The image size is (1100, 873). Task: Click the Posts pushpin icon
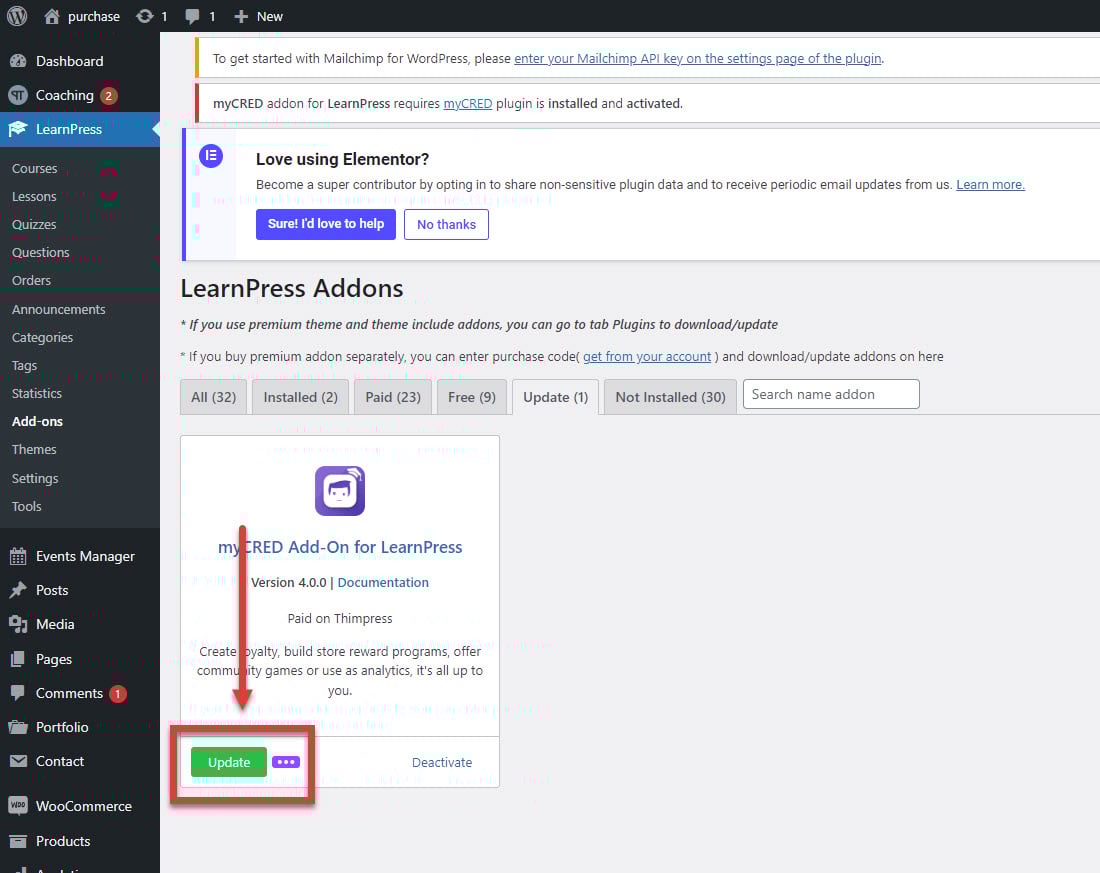tap(18, 590)
